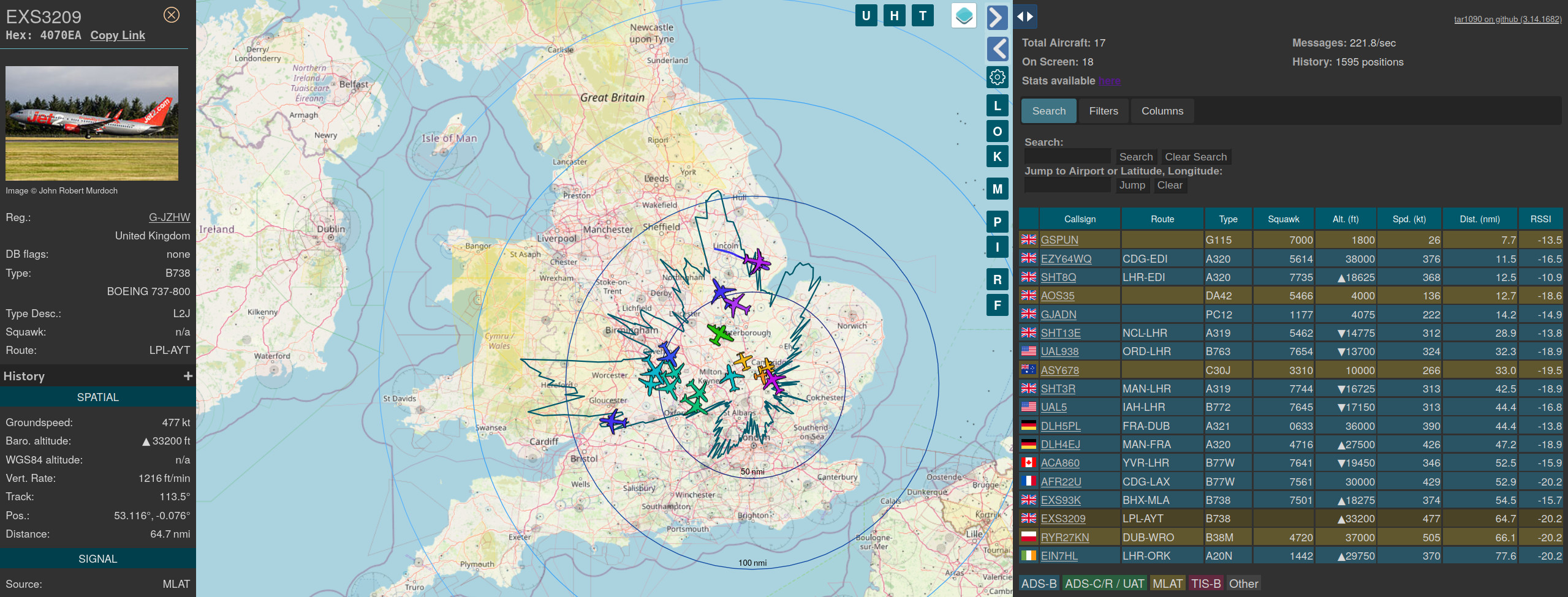Close the EXS3209 aircraft info panel
Viewport: 1568px width, 597px height.
(172, 15)
